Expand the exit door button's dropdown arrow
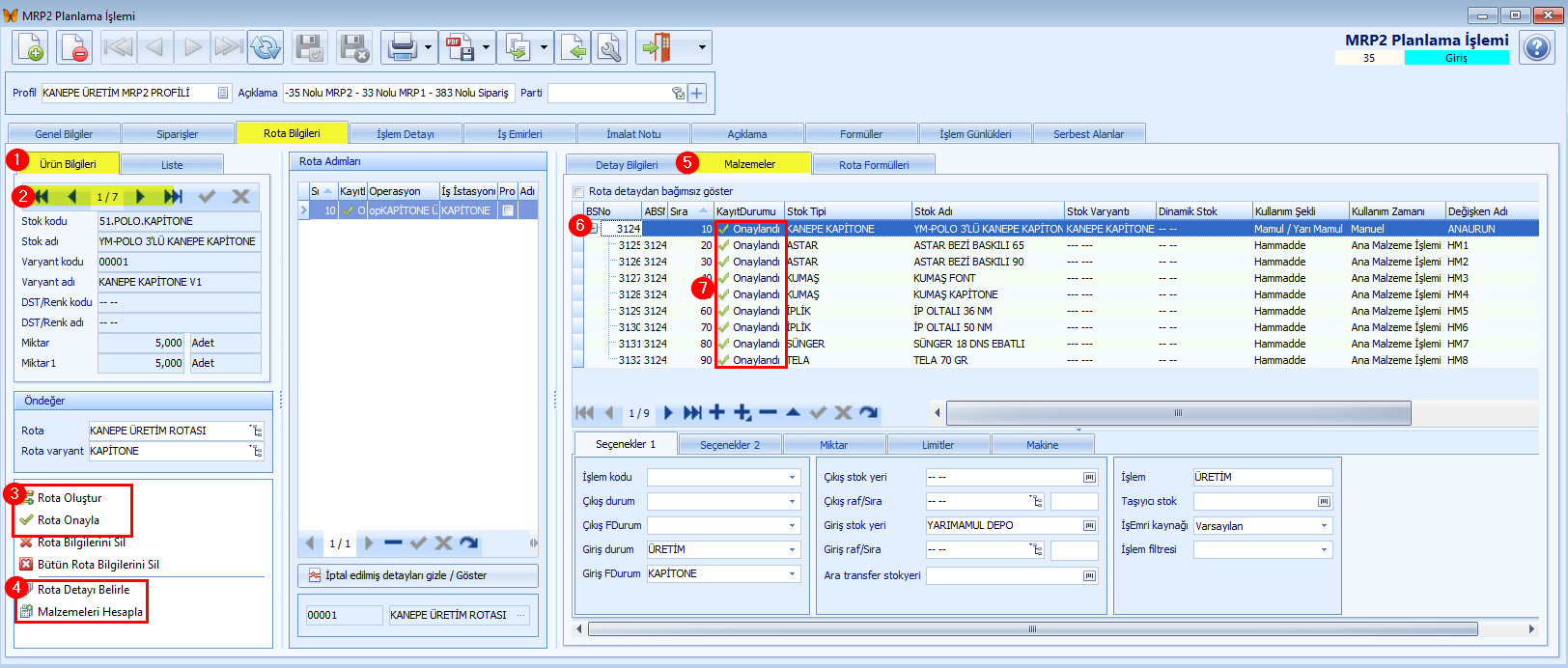 702,47
